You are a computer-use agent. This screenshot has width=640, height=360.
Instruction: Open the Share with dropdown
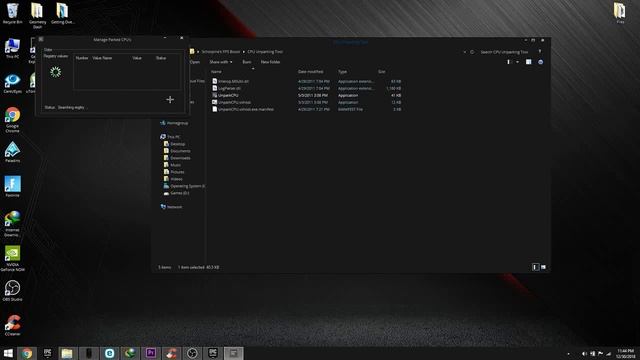point(221,62)
